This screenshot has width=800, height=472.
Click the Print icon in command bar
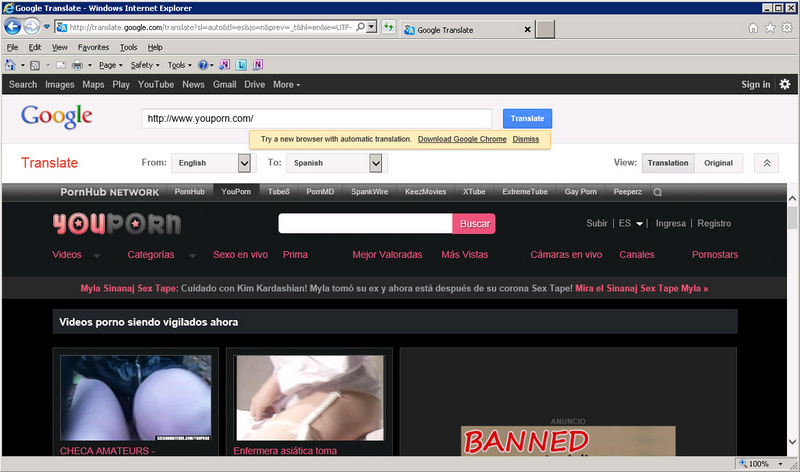[78, 65]
